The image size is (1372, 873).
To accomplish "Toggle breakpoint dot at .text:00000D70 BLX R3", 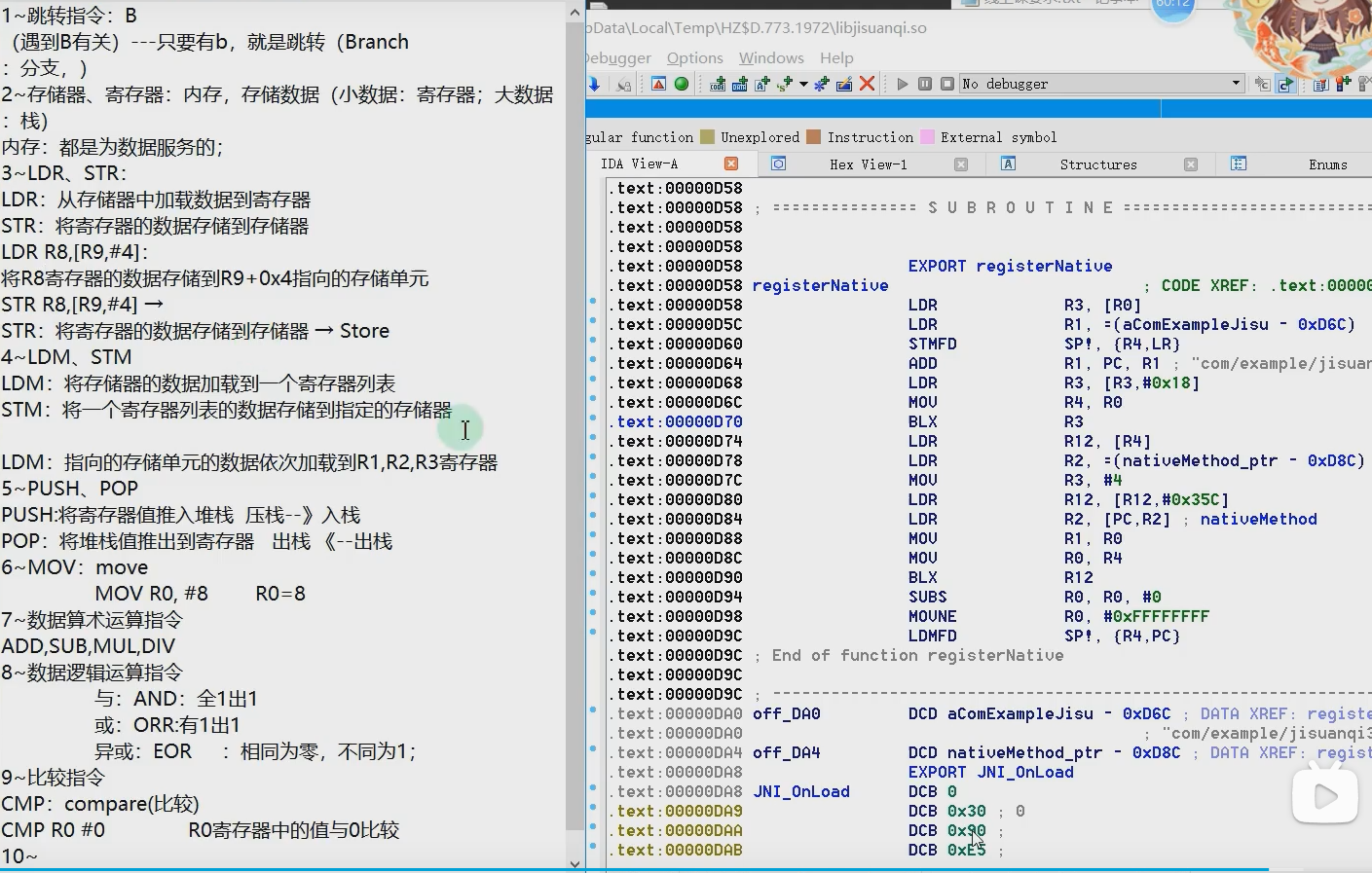I will (x=593, y=418).
